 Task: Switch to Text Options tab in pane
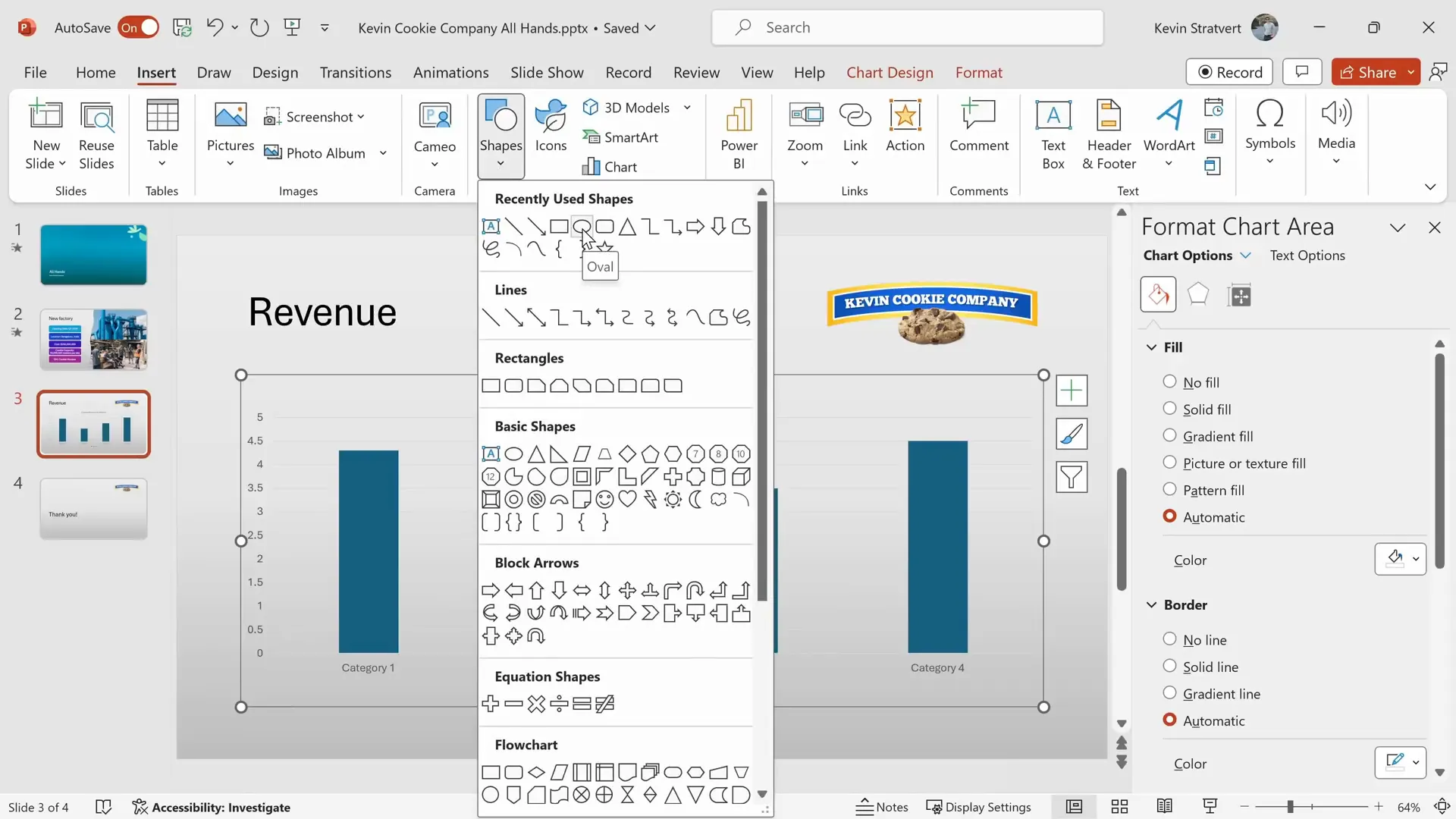pos(1307,256)
